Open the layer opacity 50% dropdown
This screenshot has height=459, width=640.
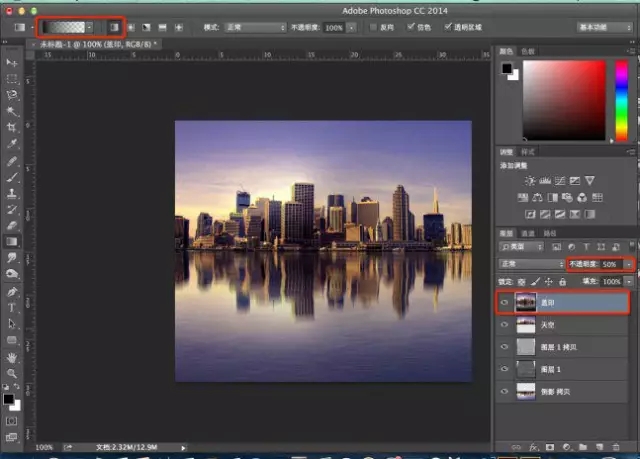tap(628, 265)
